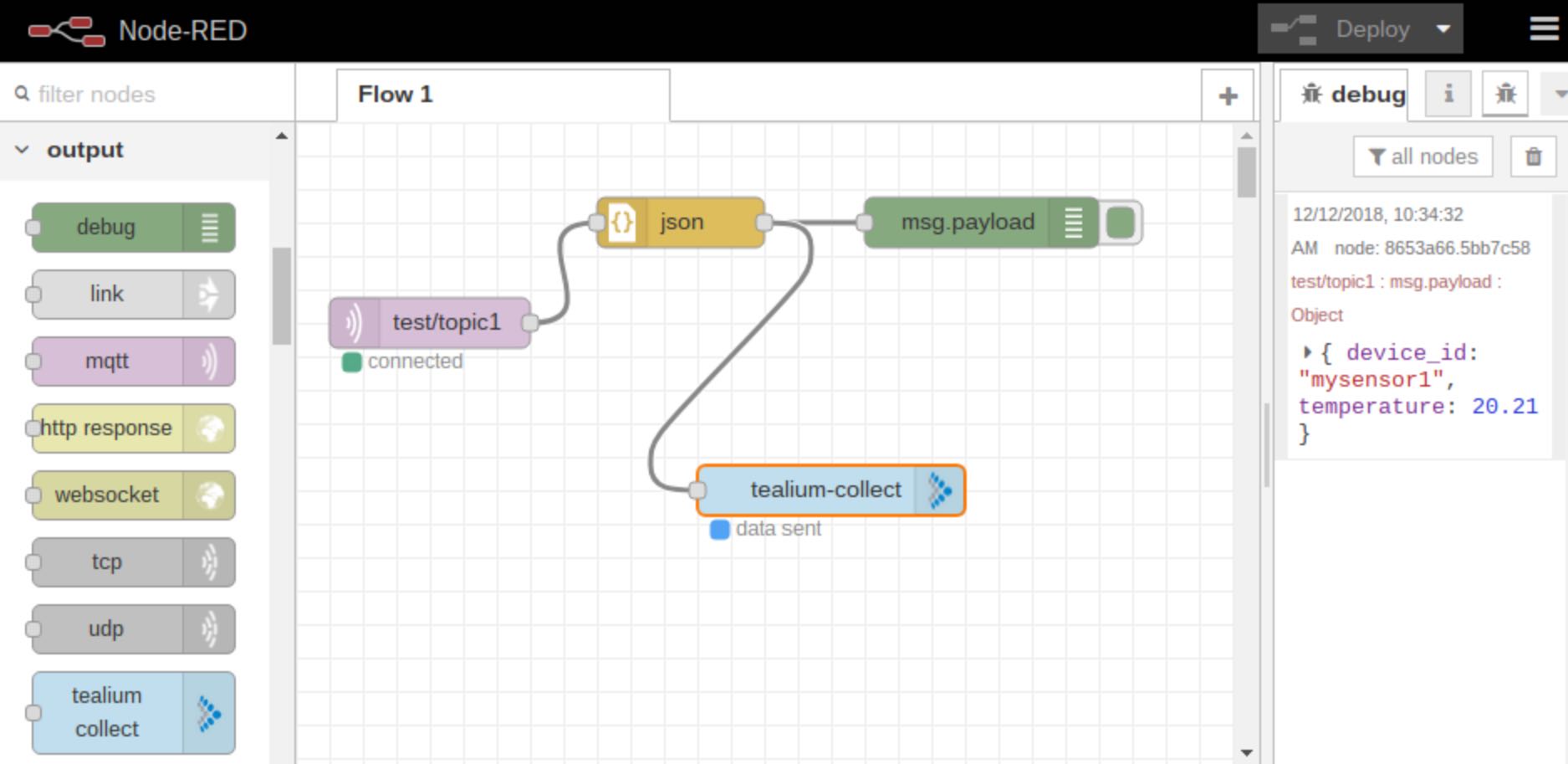Select the udp palette node
This screenshot has height=764, width=1568.
pyautogui.click(x=133, y=628)
